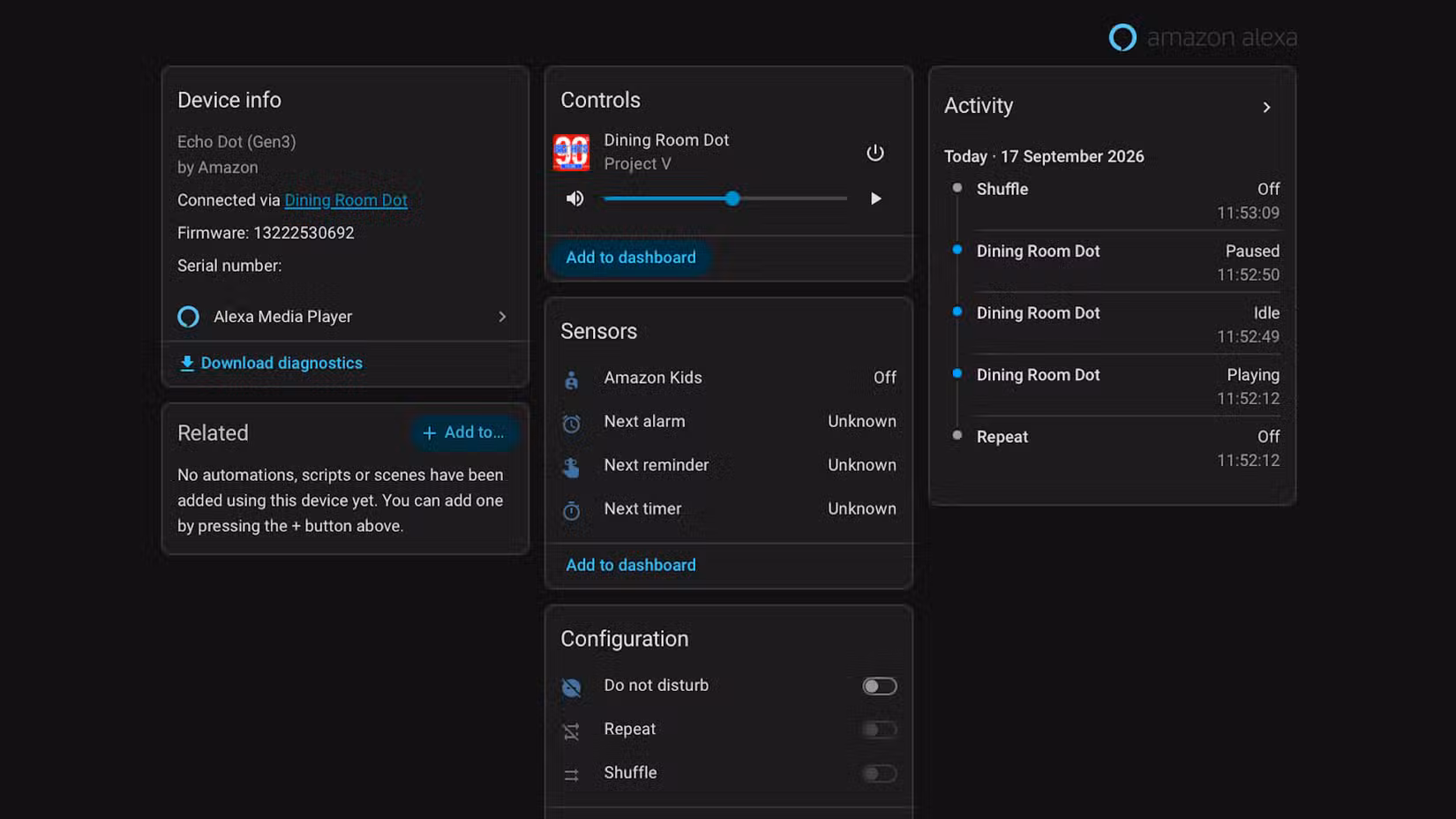Viewport: 1456px width, 819px height.
Task: Select Next timer sensor label
Action: click(x=642, y=509)
